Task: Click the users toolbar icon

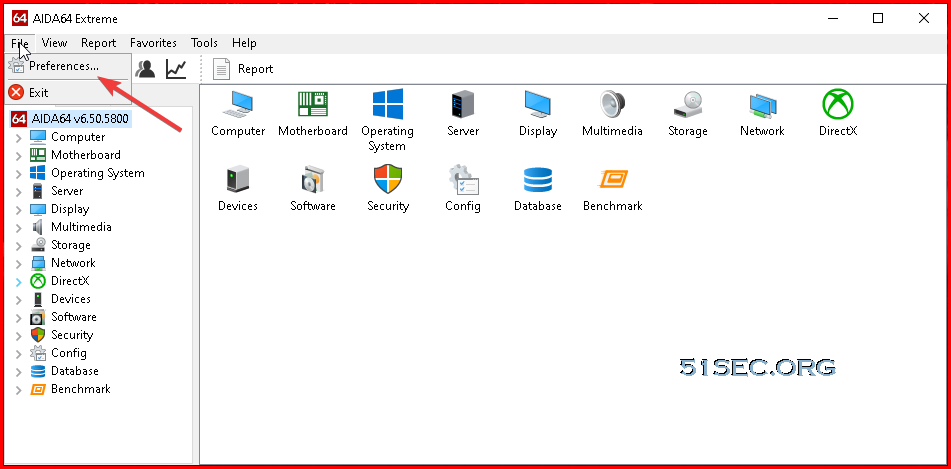Action: click(x=146, y=69)
